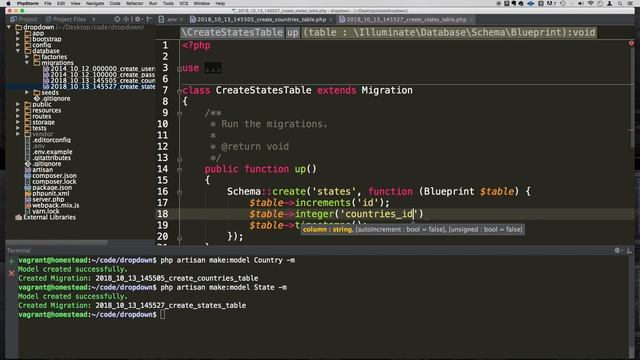The width and height of the screenshot is (640, 360).
Task: Hide the project panel with the hide icon
Action: coord(149,19)
